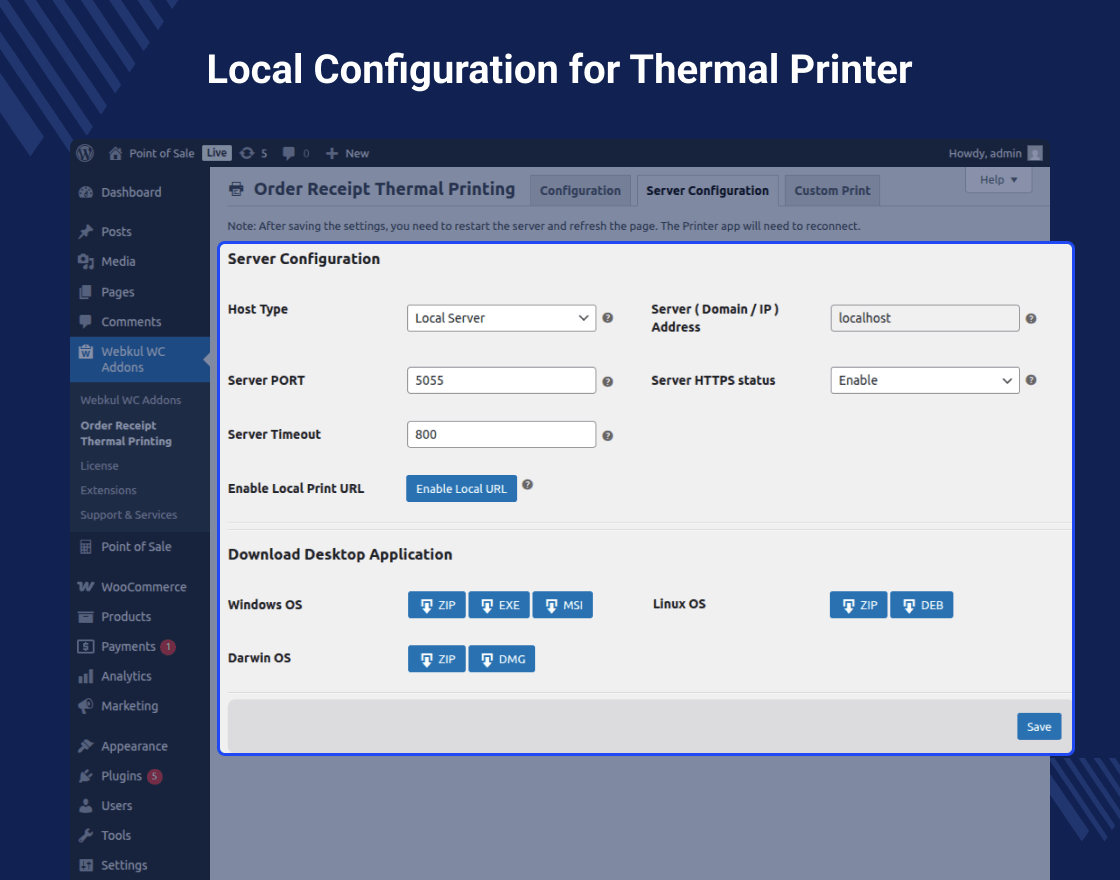Screen dimensions: 1120x880
Task: Click help icon next to Server Timeout
Action: click(x=607, y=435)
